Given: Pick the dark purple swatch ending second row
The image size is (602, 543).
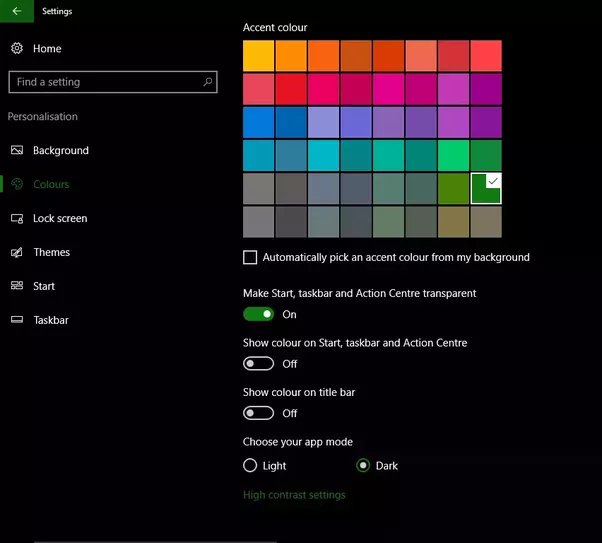Looking at the screenshot, I should [x=486, y=89].
